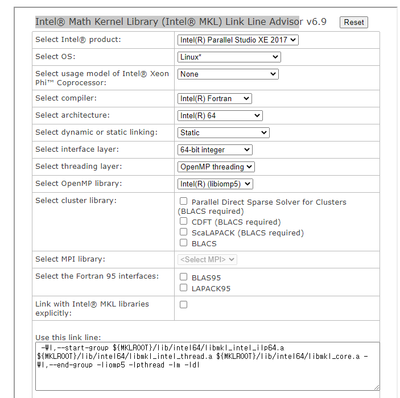Click the 'Select OS:' label
This screenshot has width=400, height=398.
point(55,56)
